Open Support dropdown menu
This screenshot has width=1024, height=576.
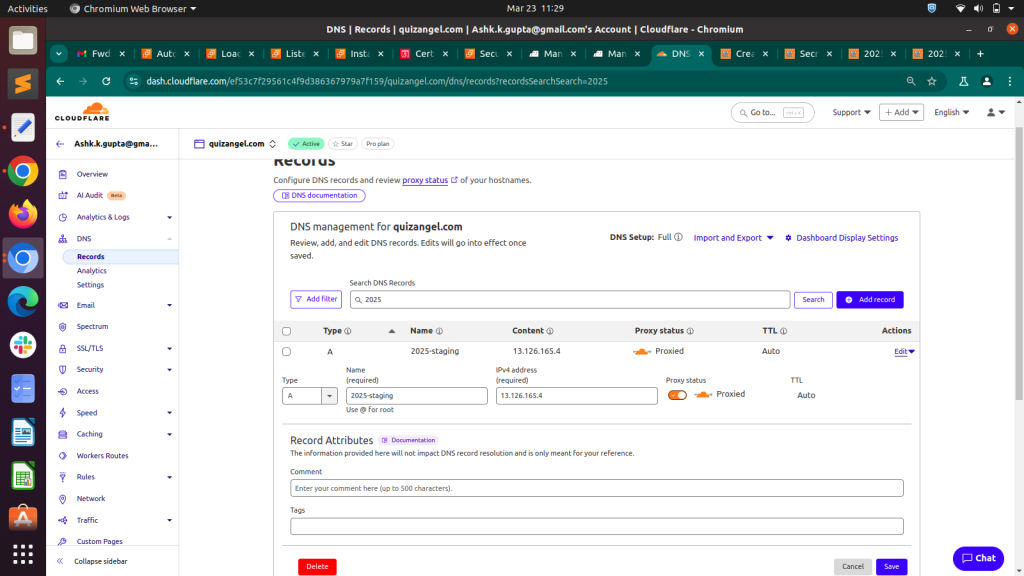(x=851, y=112)
